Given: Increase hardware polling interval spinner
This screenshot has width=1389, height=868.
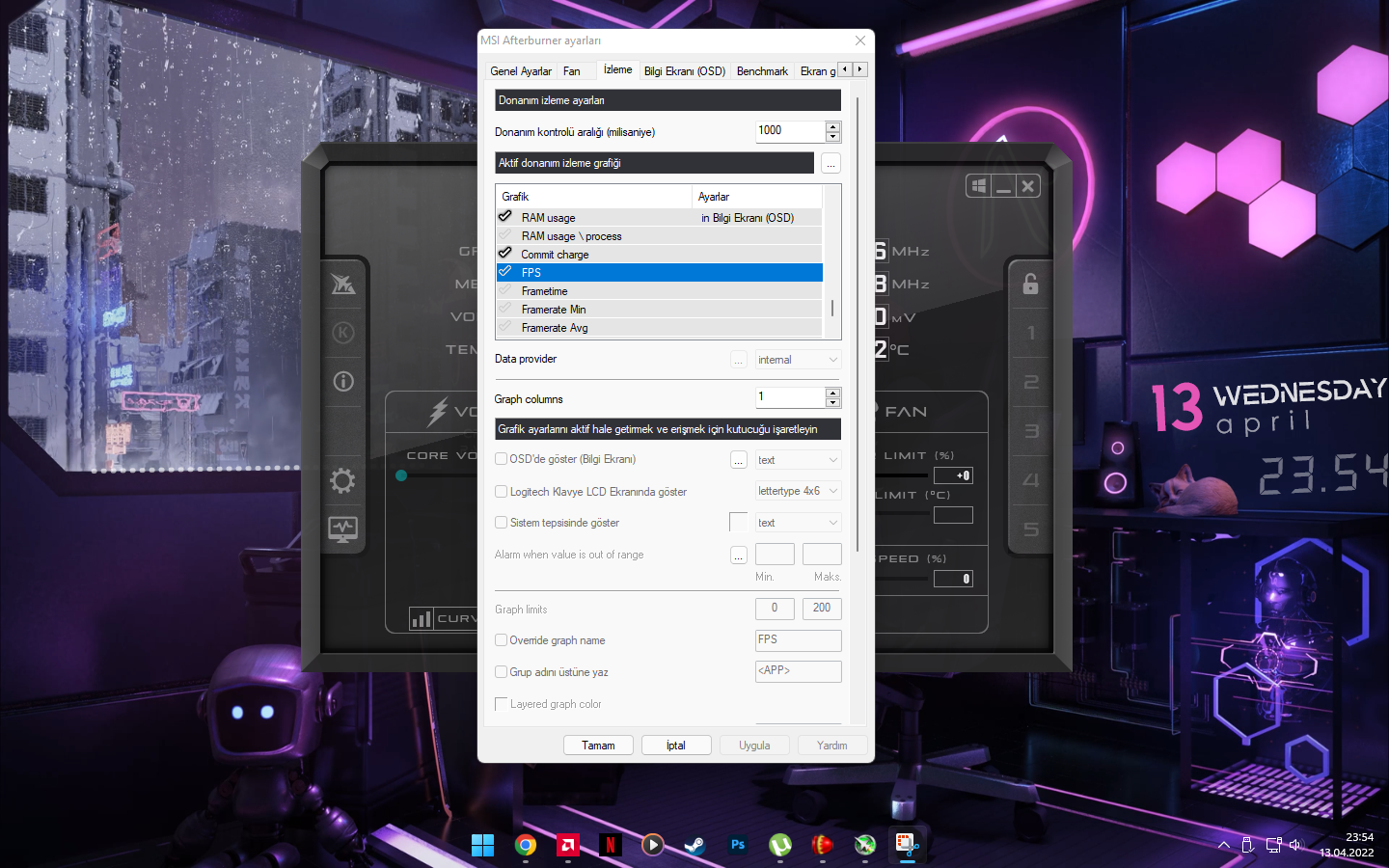Looking at the screenshot, I should click(833, 126).
